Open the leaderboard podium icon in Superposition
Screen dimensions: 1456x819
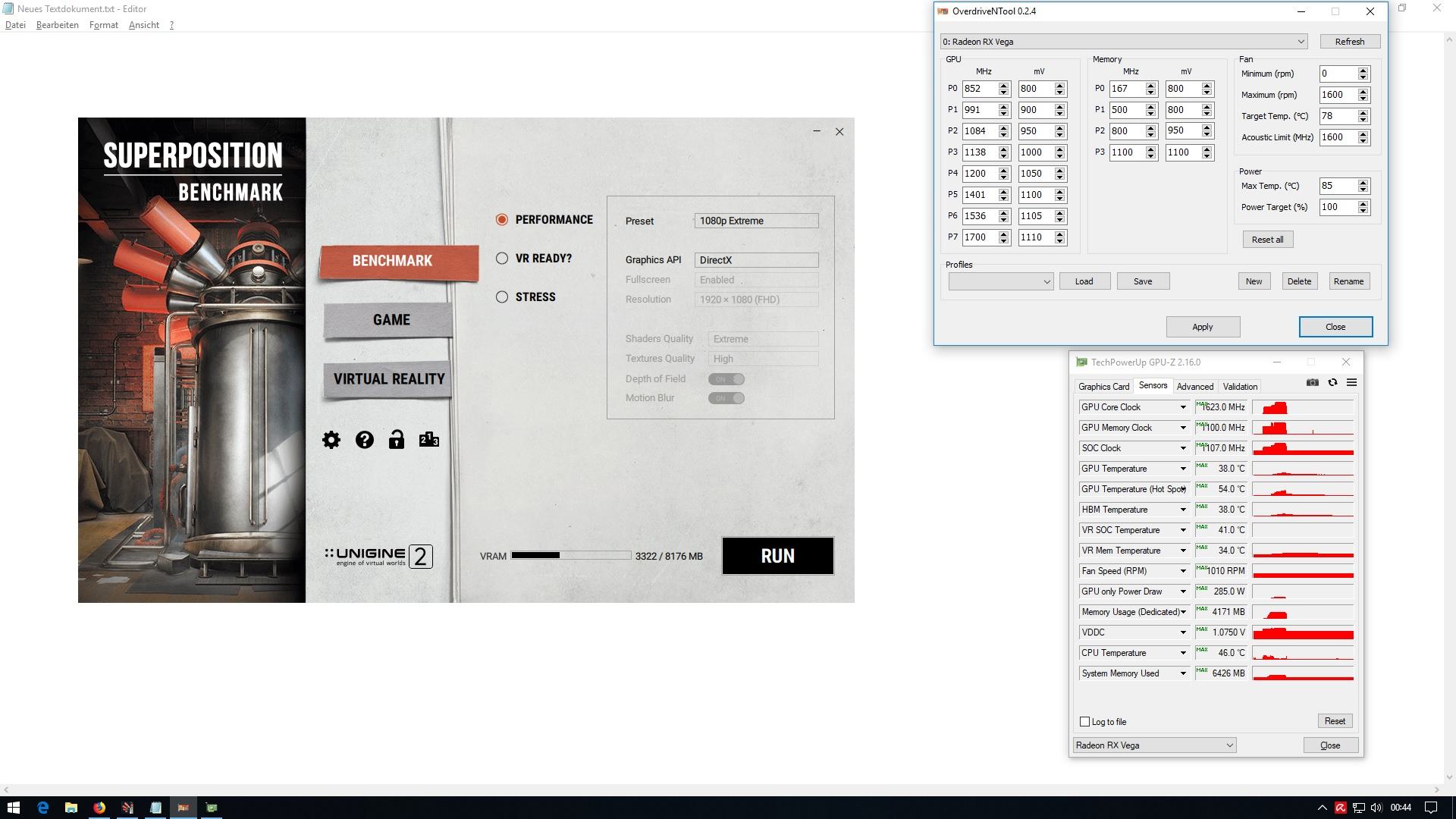click(429, 439)
